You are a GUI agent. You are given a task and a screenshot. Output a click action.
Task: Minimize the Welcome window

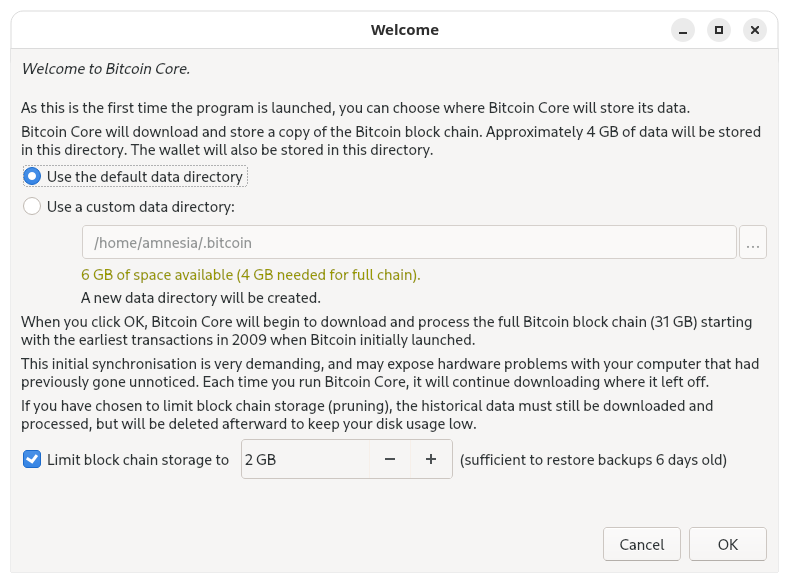click(x=683, y=30)
